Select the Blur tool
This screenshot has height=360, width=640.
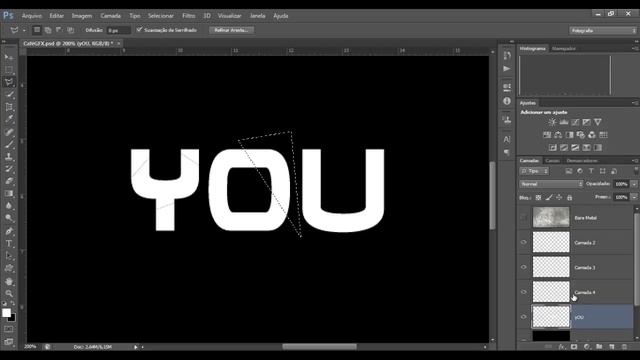point(9,206)
